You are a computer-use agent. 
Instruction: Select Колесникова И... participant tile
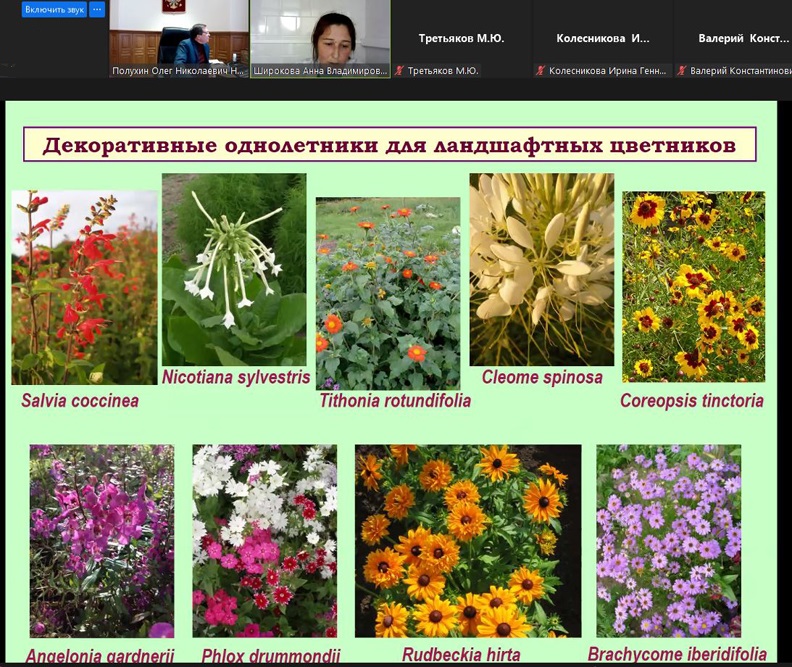coord(602,38)
